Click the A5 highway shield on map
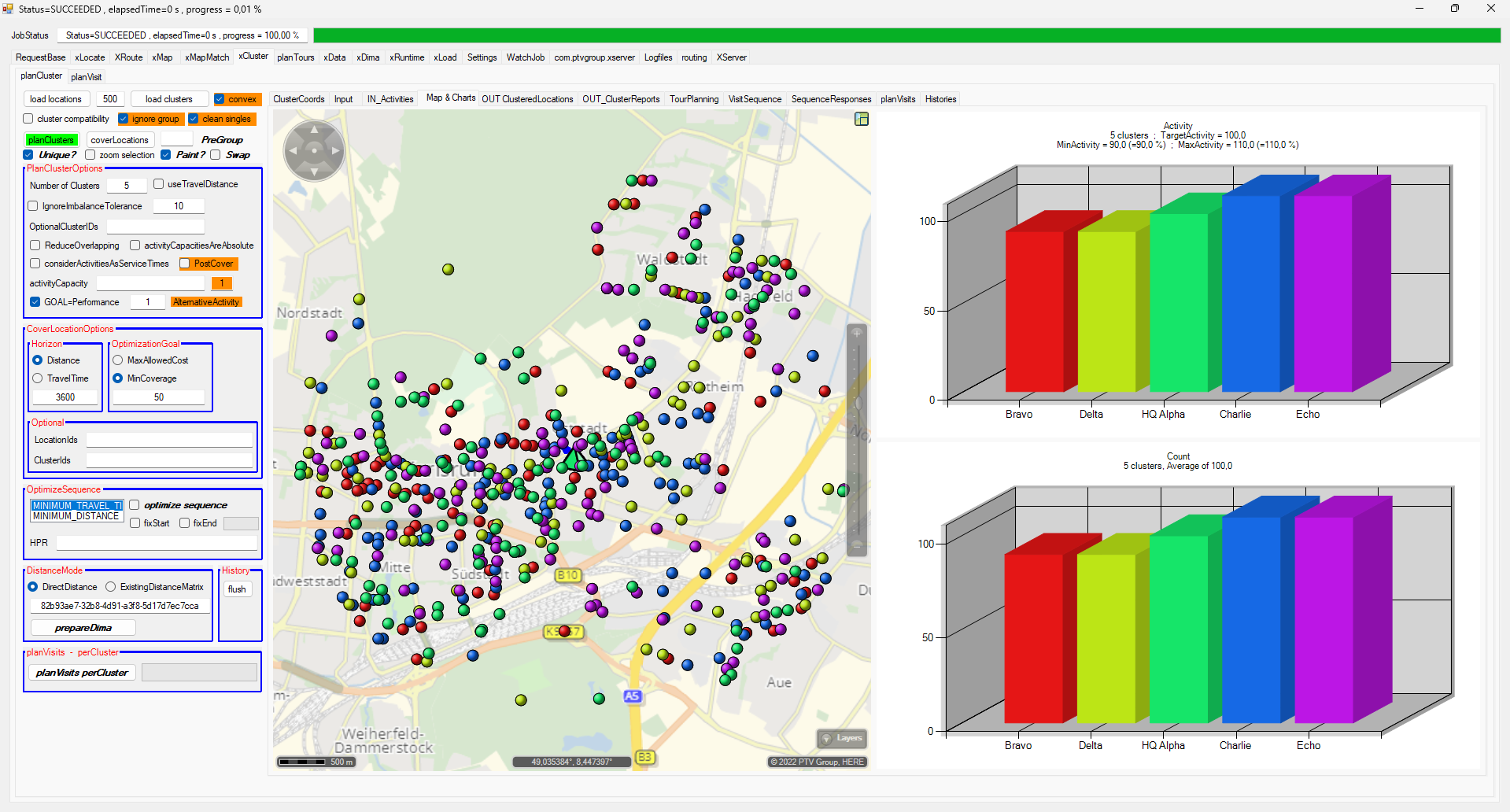 coord(632,696)
